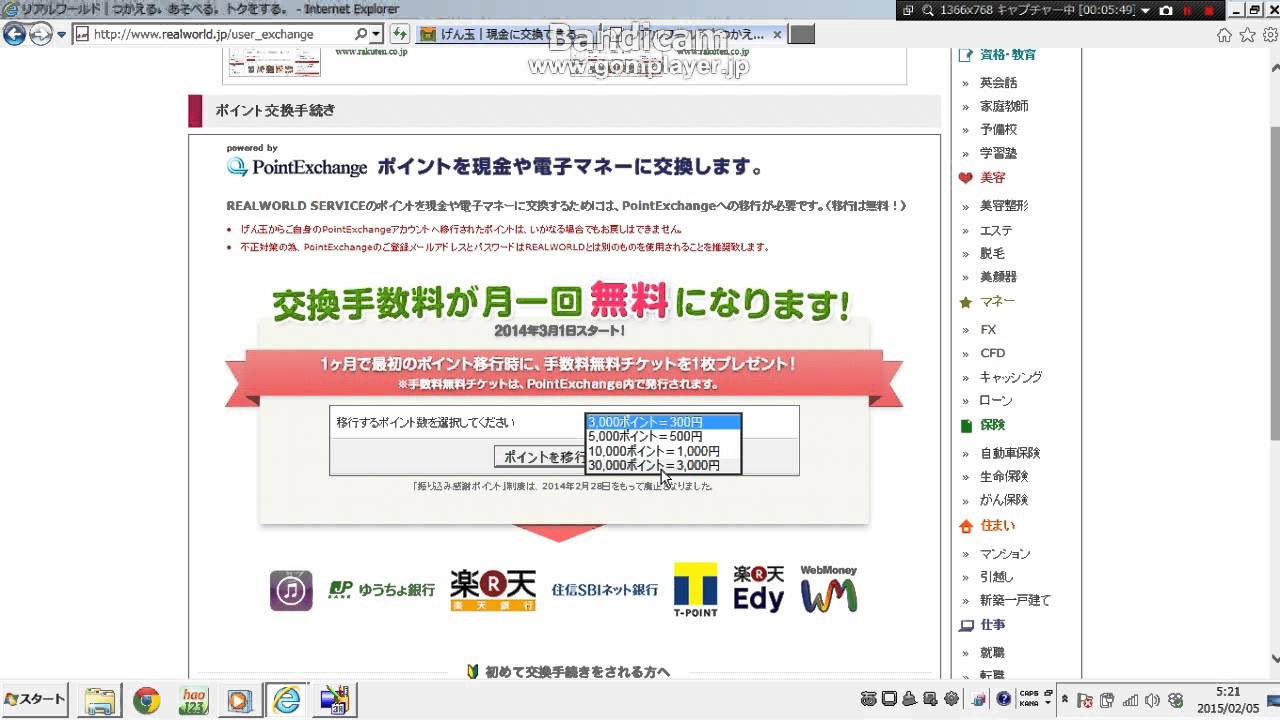
Task: Click the rakuten banner thumbnail at the top
Action: [275, 62]
